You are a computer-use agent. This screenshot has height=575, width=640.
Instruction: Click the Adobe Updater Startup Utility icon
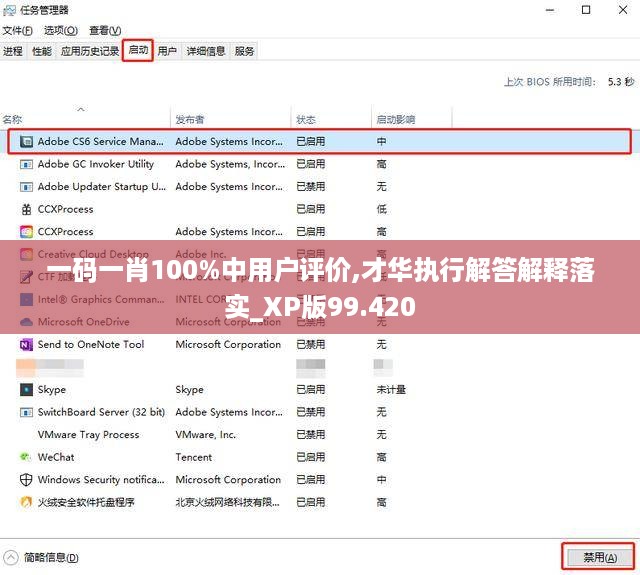click(27, 187)
